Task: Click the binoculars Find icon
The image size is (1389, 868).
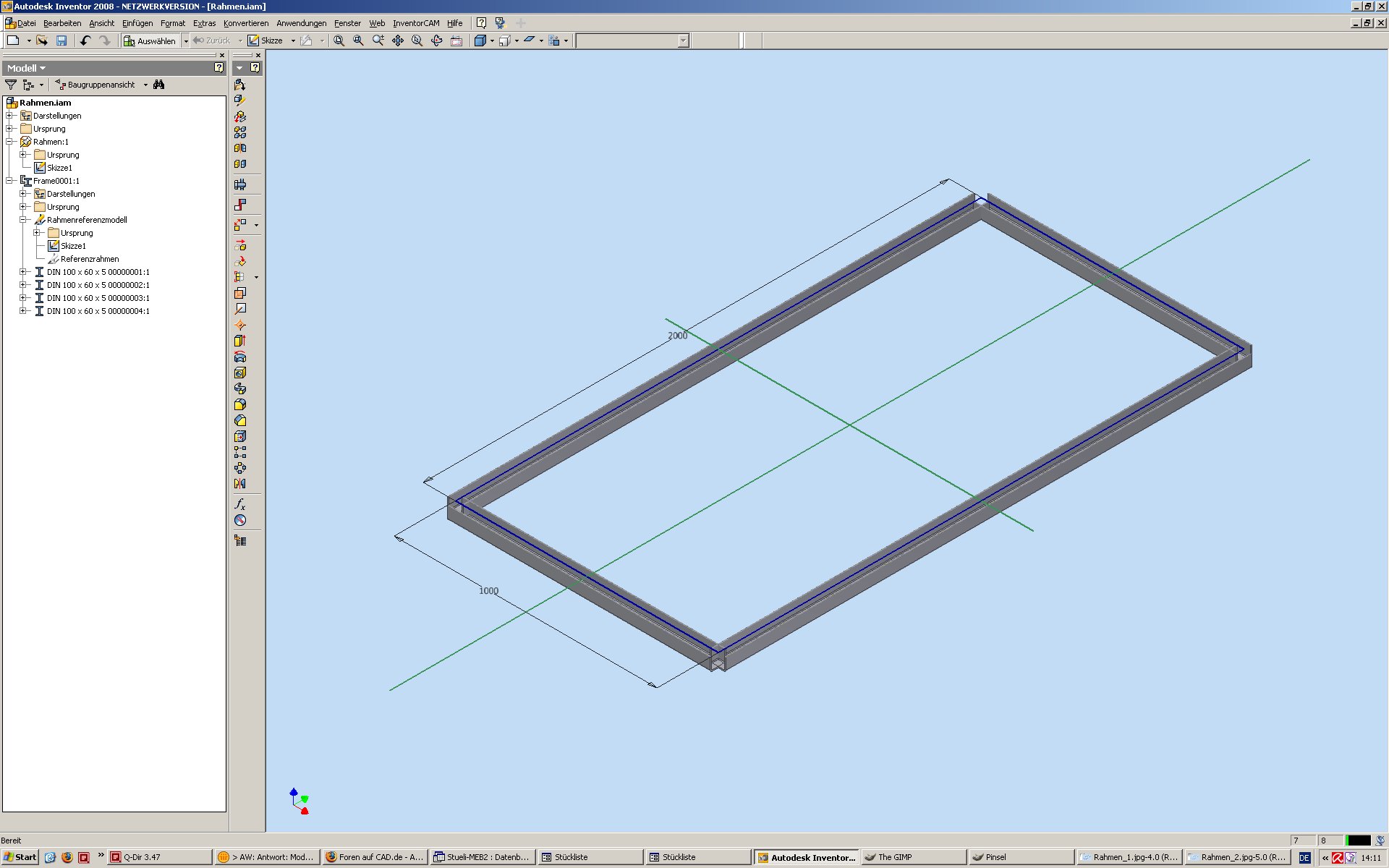Action: (159, 85)
